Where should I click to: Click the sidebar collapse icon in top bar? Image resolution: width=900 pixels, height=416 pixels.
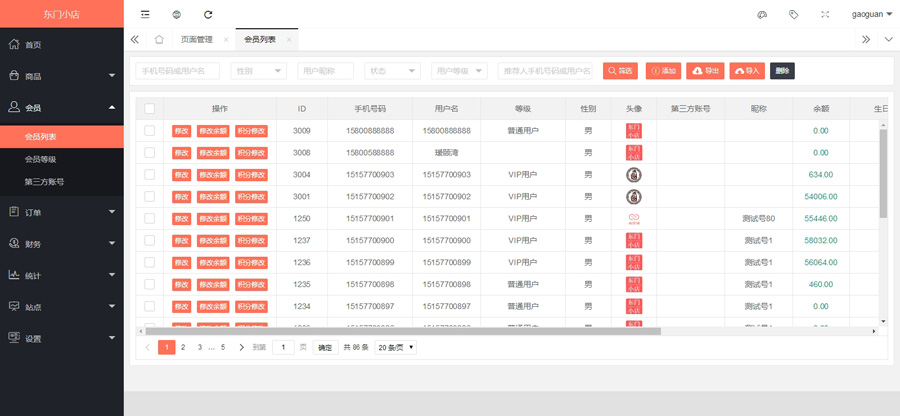coord(146,15)
